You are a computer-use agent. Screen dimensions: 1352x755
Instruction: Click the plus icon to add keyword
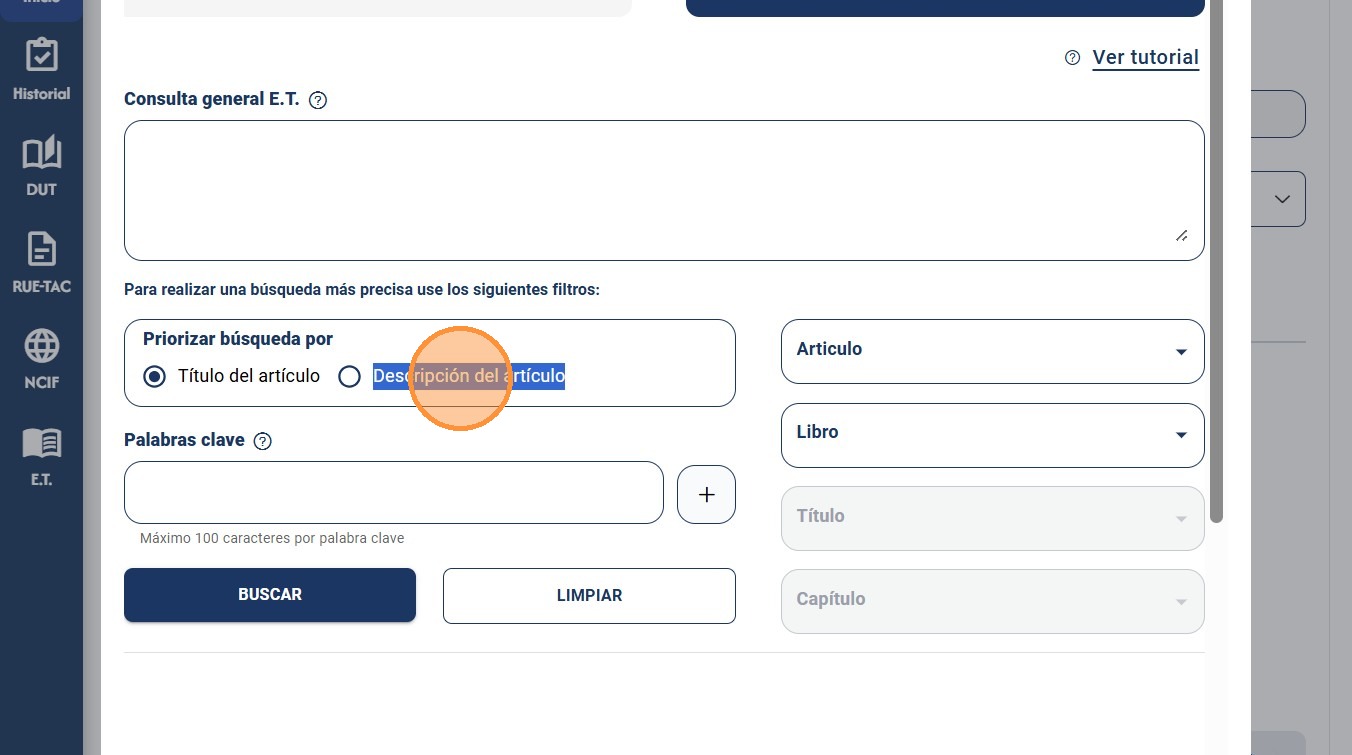pyautogui.click(x=706, y=494)
